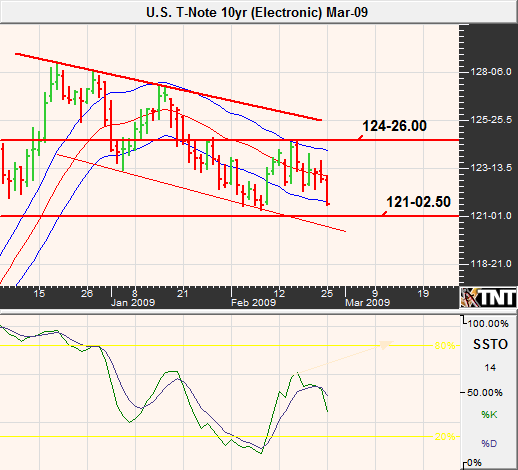Select the 125-25.5 price axis label
Image resolution: width=518 pixels, height=470 pixels.
pos(490,120)
